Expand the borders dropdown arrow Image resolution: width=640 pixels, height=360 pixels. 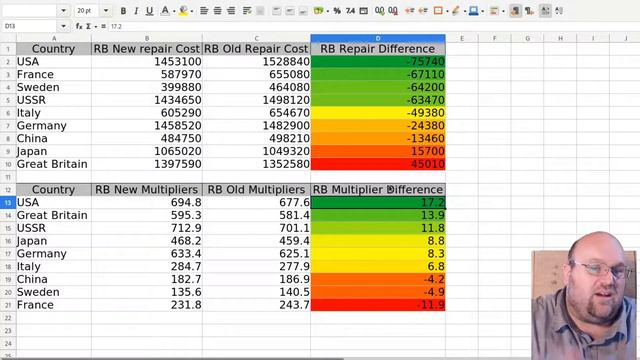[x=447, y=11]
